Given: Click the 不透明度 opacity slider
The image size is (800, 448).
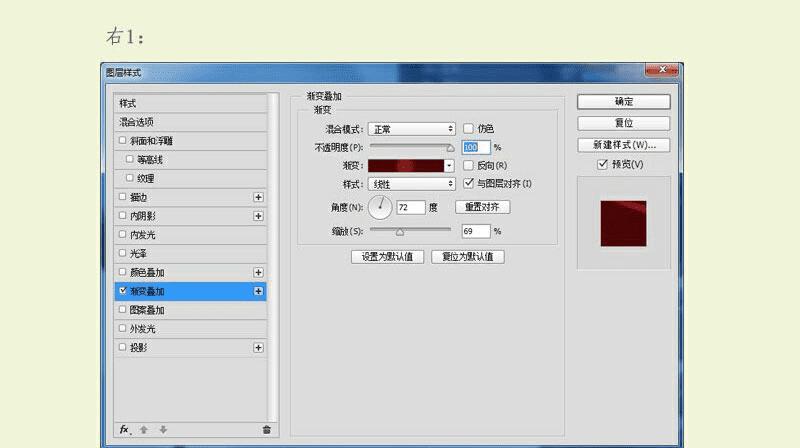Looking at the screenshot, I should (411, 147).
